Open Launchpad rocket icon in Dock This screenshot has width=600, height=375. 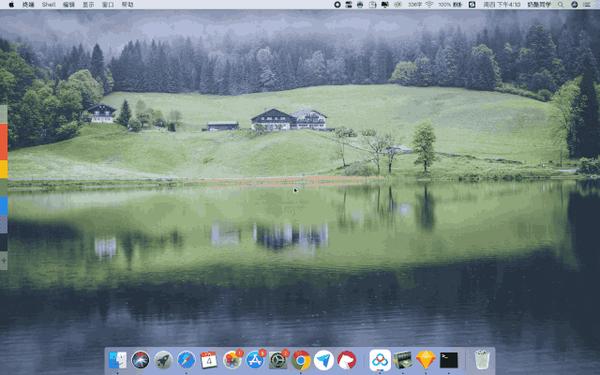click(163, 360)
